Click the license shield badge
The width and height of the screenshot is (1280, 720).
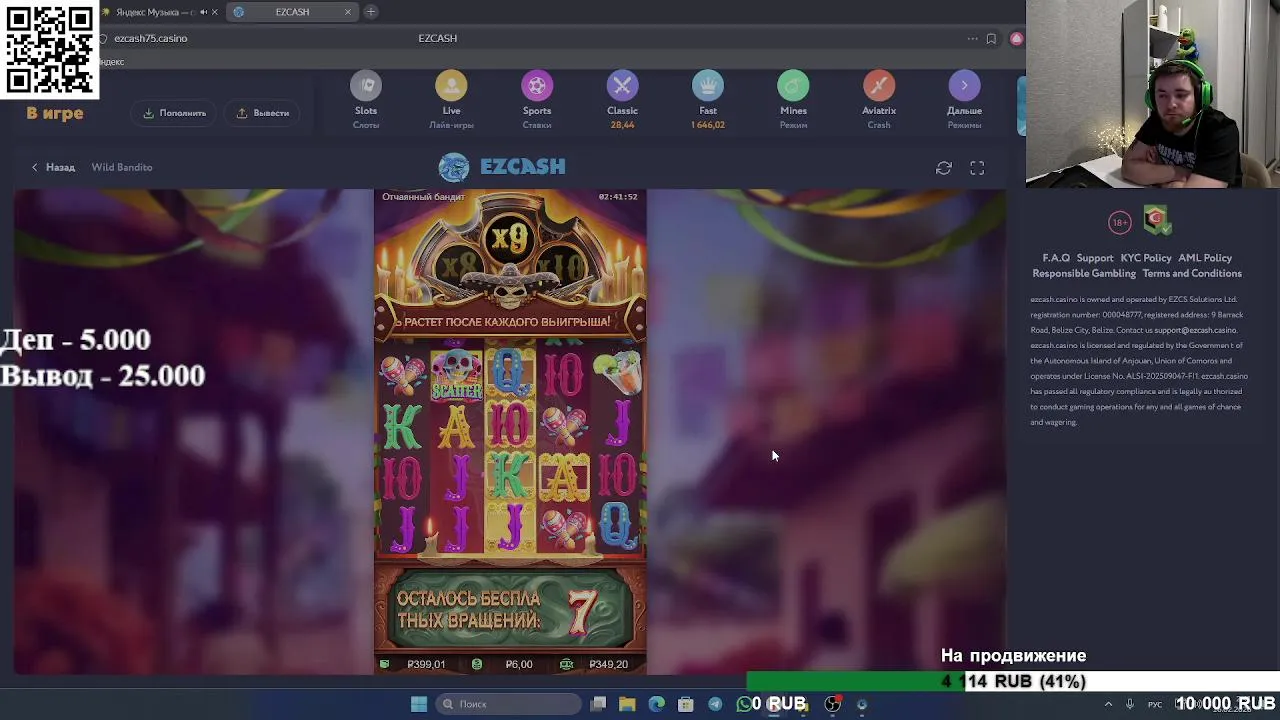pos(1157,221)
